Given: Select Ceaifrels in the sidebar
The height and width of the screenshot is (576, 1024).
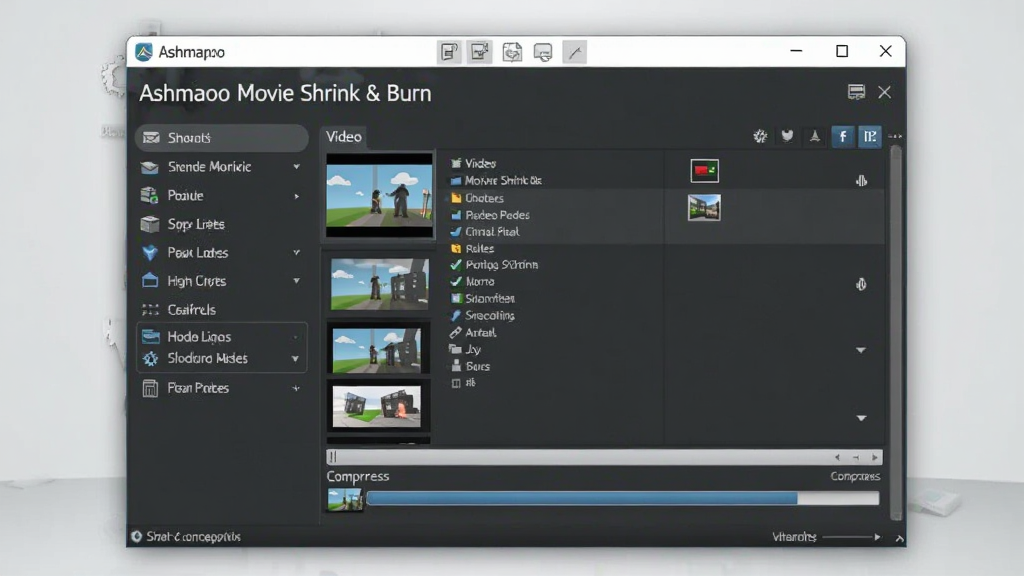Looking at the screenshot, I should click(221, 310).
